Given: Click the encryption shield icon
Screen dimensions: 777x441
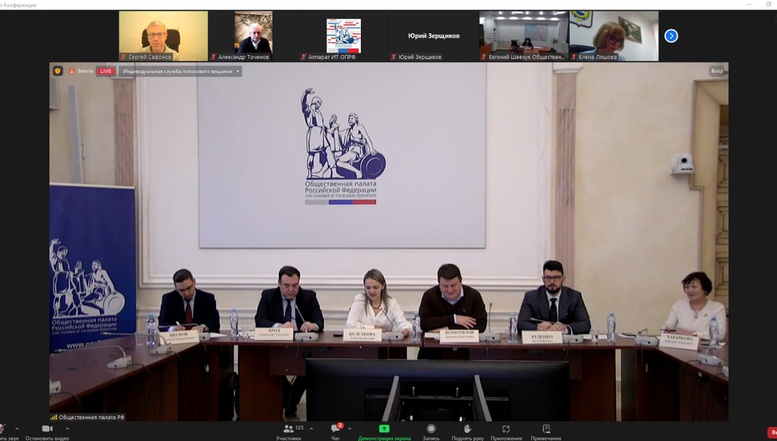Looking at the screenshot, I should 58,71.
